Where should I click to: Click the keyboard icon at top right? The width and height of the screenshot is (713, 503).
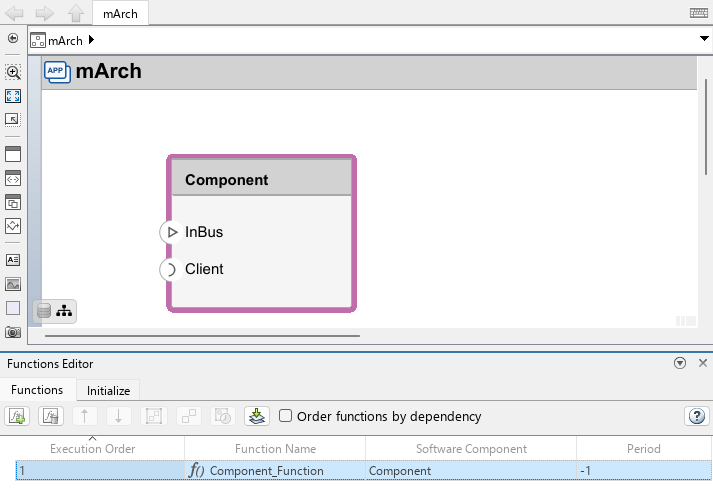coord(698,13)
